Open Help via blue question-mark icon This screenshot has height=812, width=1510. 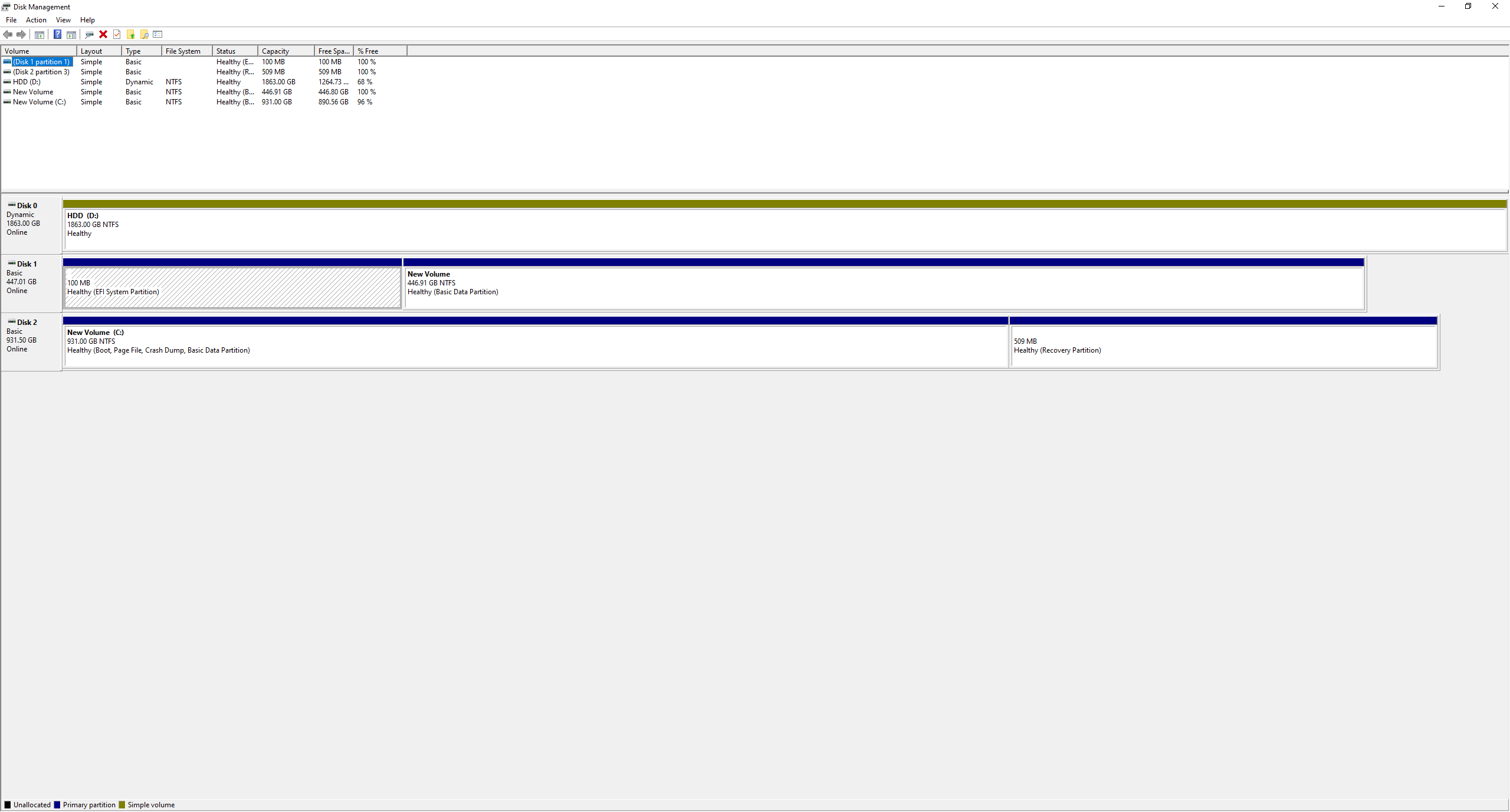click(57, 35)
